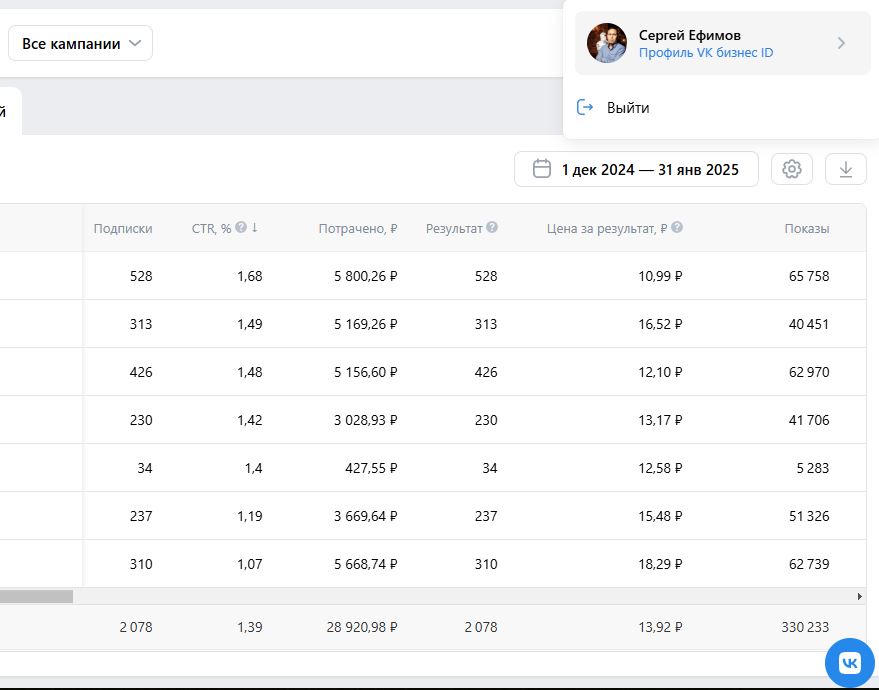Screen dimensions: 879x690
Task: Click the logout arrow icon beside Выйти
Action: click(585, 107)
